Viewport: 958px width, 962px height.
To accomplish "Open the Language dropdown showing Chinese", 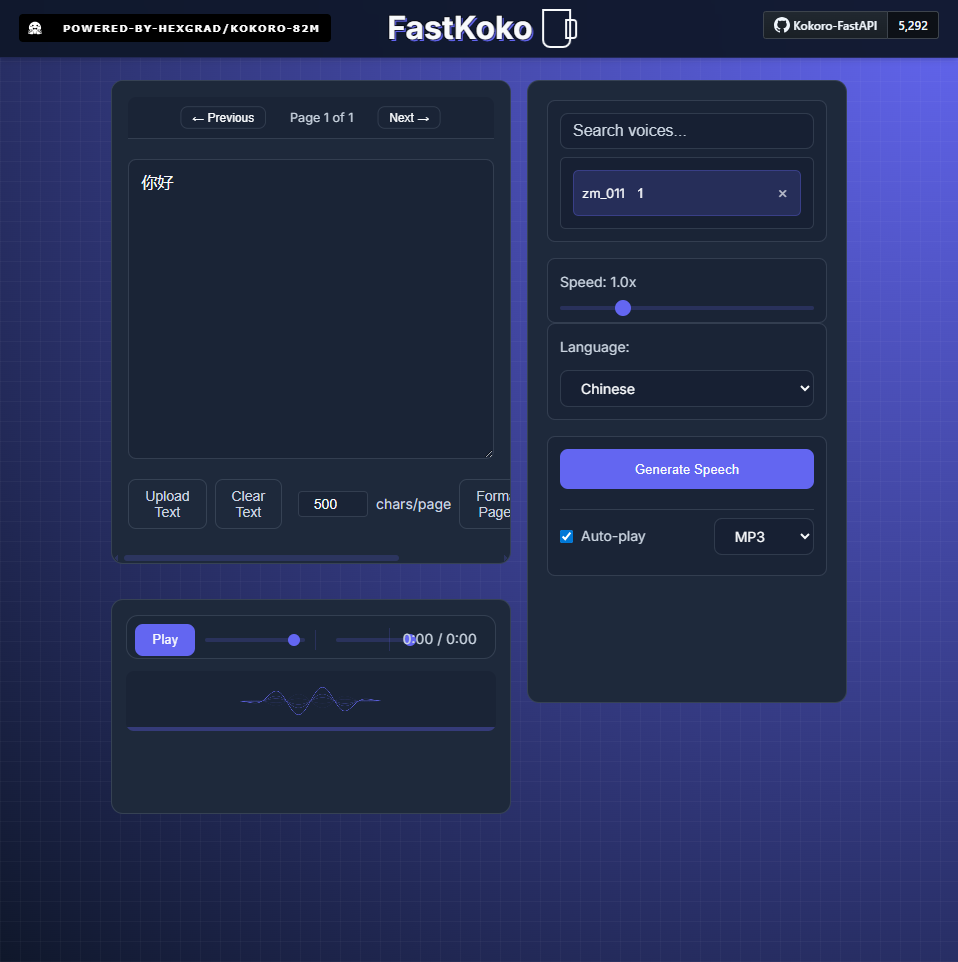I will click(x=687, y=389).
